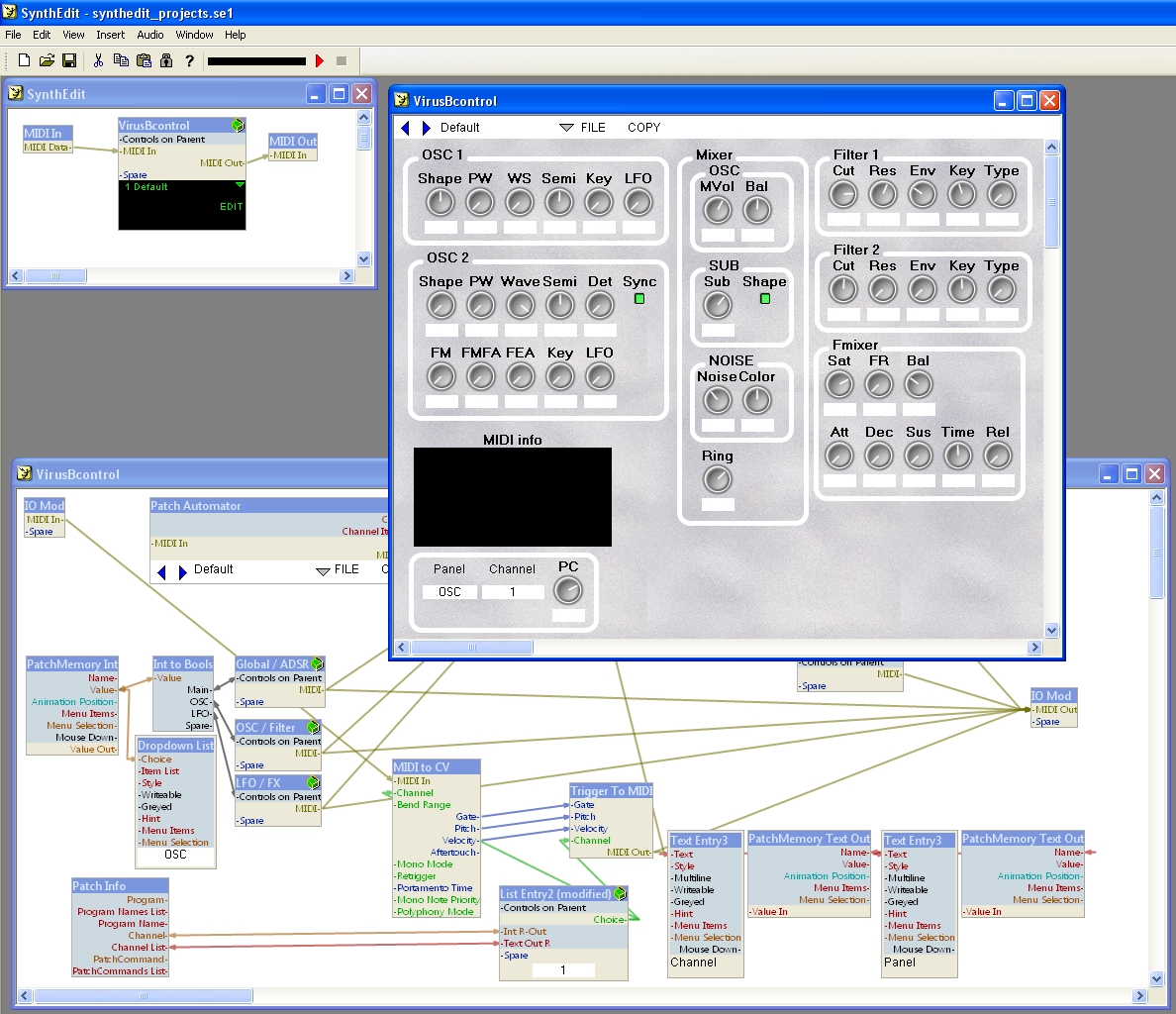The image size is (1176, 1014).
Task: Click the value box under OSC 1 Shape
Action: pyautogui.click(x=441, y=227)
